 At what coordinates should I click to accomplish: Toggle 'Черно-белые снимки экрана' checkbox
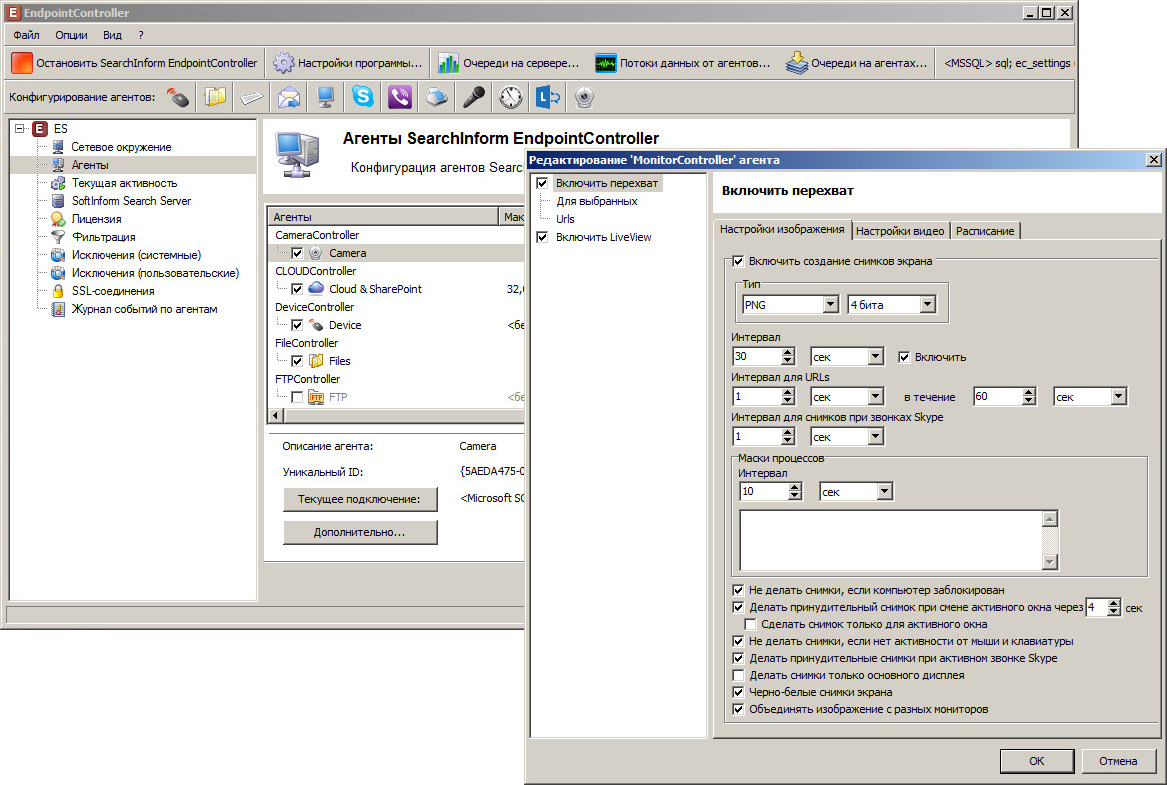739,692
